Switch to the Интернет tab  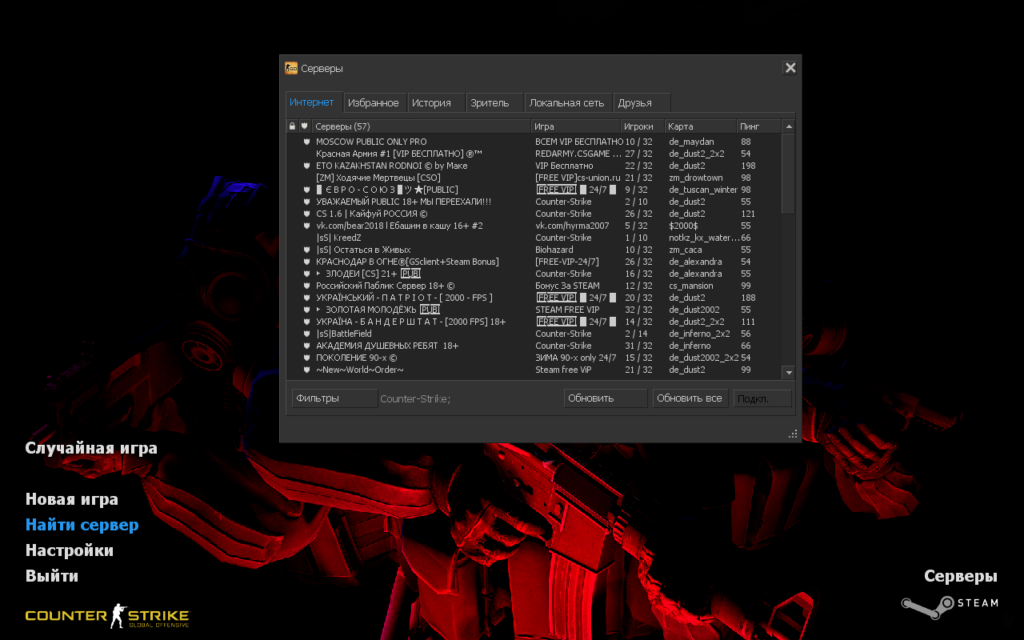313,103
